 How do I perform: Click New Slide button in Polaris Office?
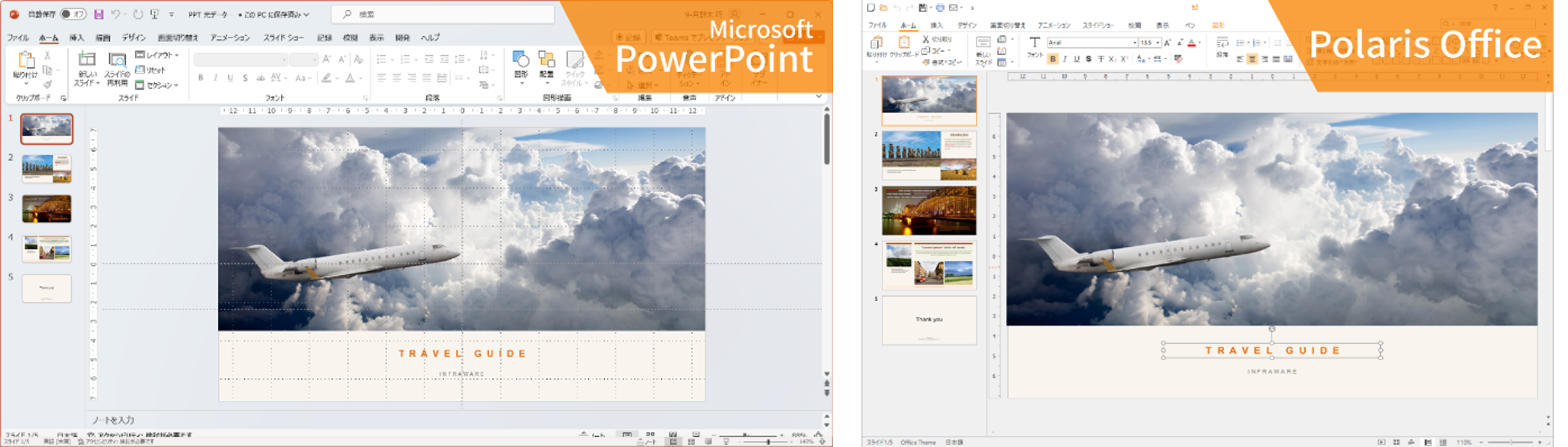(x=984, y=51)
